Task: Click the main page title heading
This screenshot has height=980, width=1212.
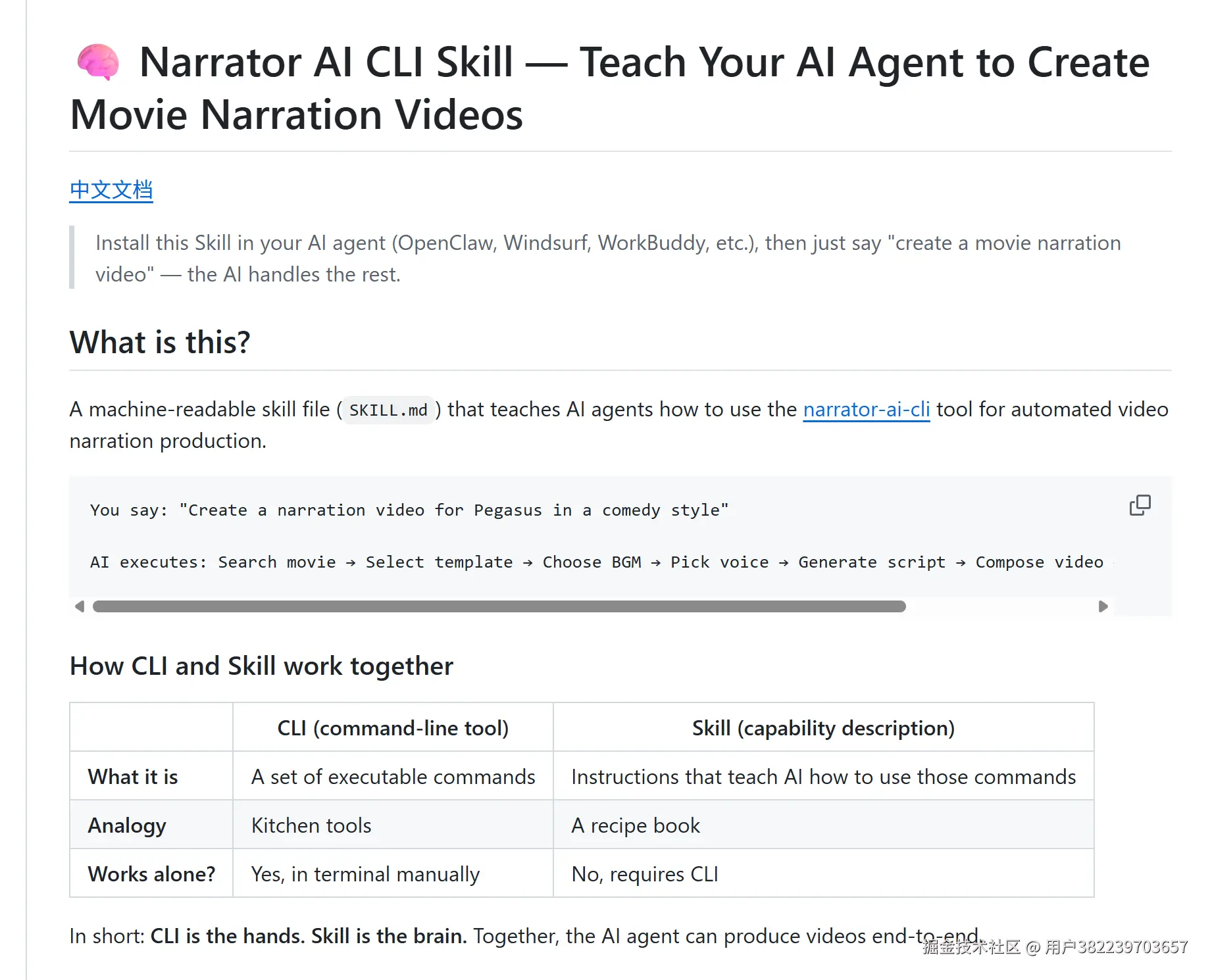Action: pos(610,88)
